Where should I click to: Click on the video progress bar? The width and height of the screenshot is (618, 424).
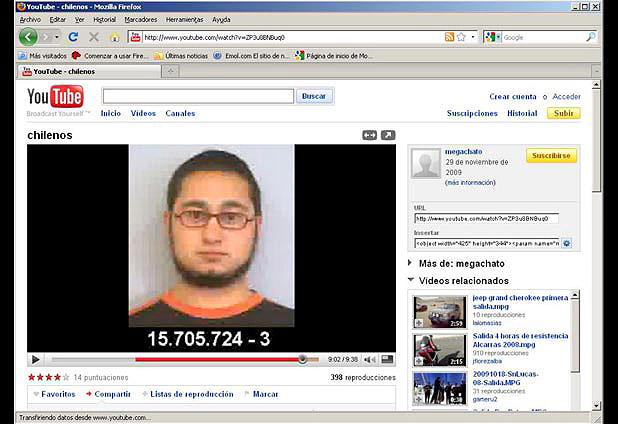point(180,359)
